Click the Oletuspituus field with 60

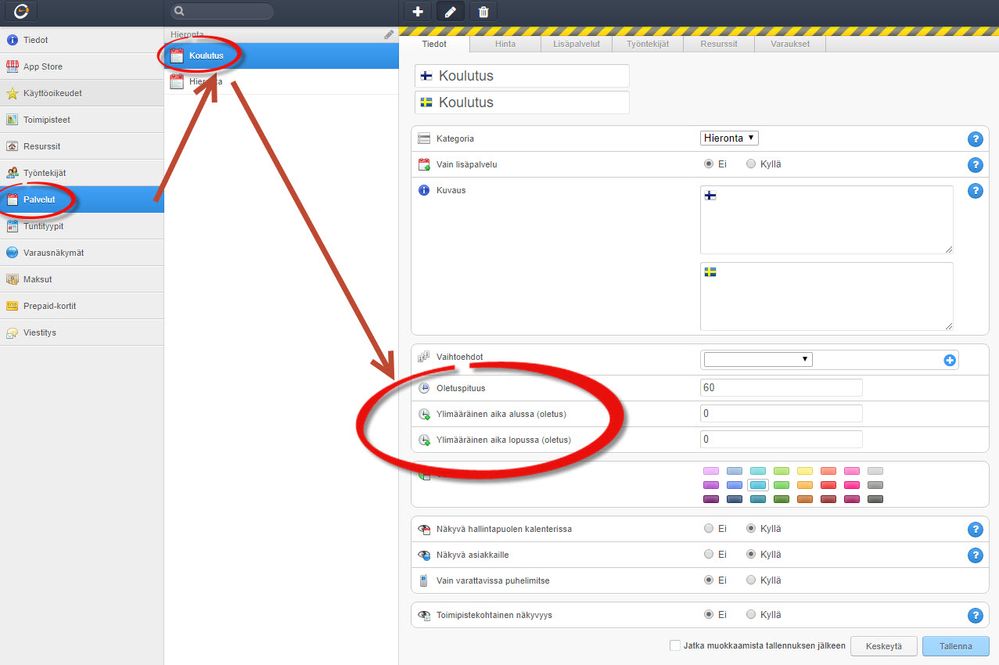coord(781,387)
